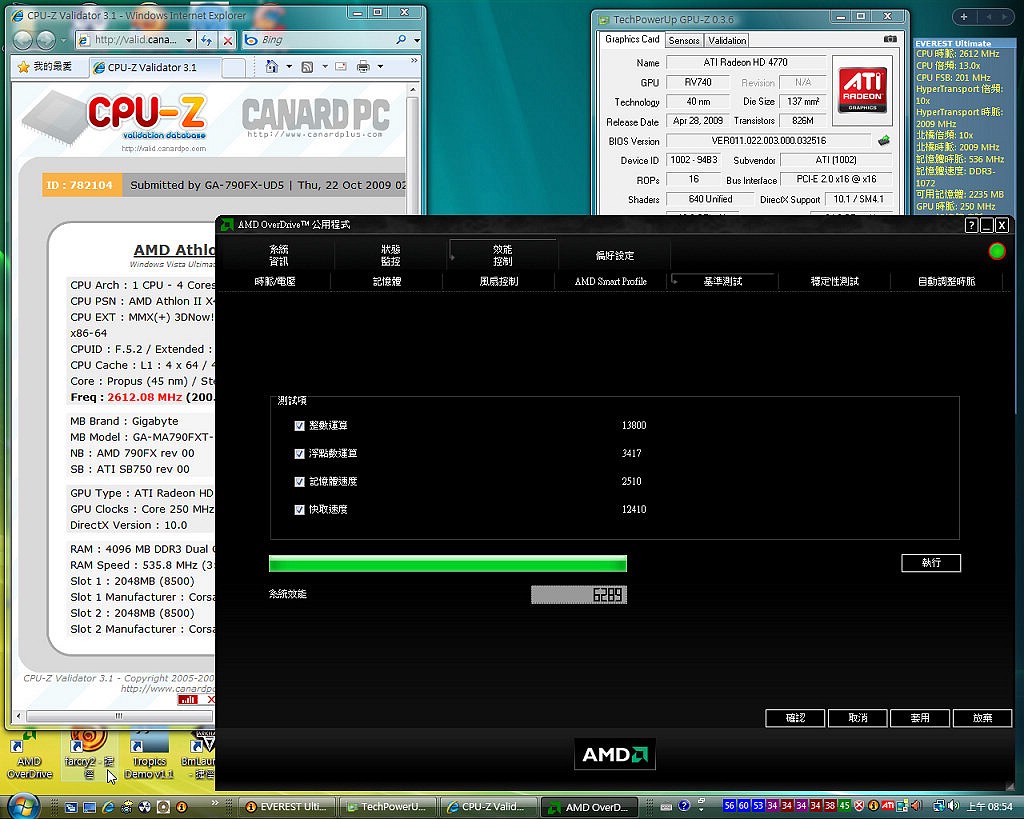The image size is (1024, 819).
Task: Click the search magnifier in the Bing box
Action: 401,40
